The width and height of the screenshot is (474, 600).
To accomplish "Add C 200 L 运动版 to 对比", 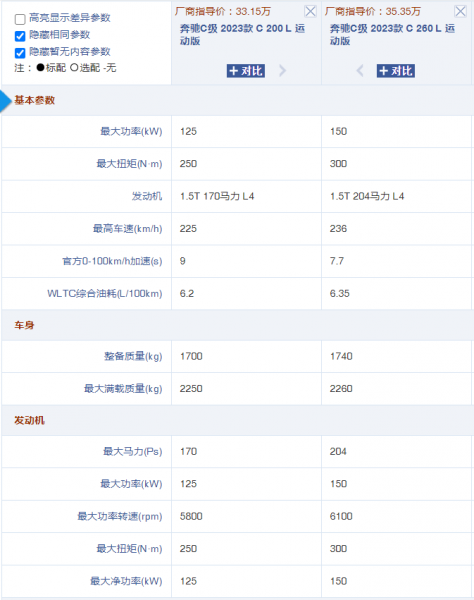I will 246,71.
